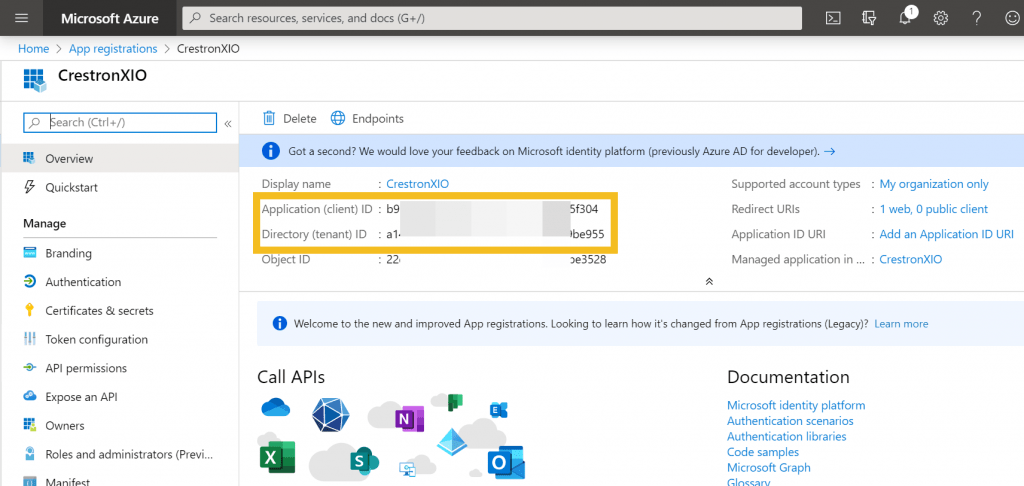Image resolution: width=1024 pixels, height=486 pixels.
Task: Click the Manage section heading
Action: (44, 223)
